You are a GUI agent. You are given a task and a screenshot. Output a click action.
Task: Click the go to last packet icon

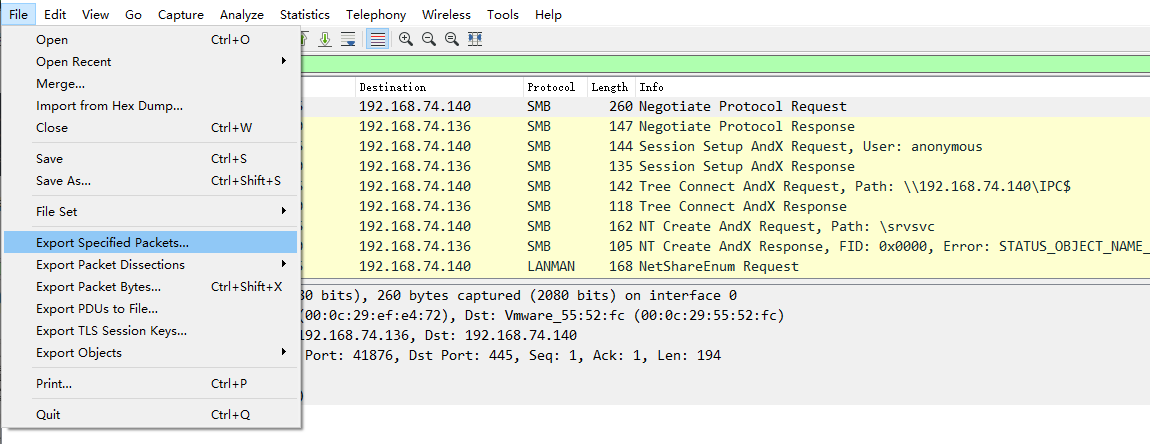tap(325, 39)
